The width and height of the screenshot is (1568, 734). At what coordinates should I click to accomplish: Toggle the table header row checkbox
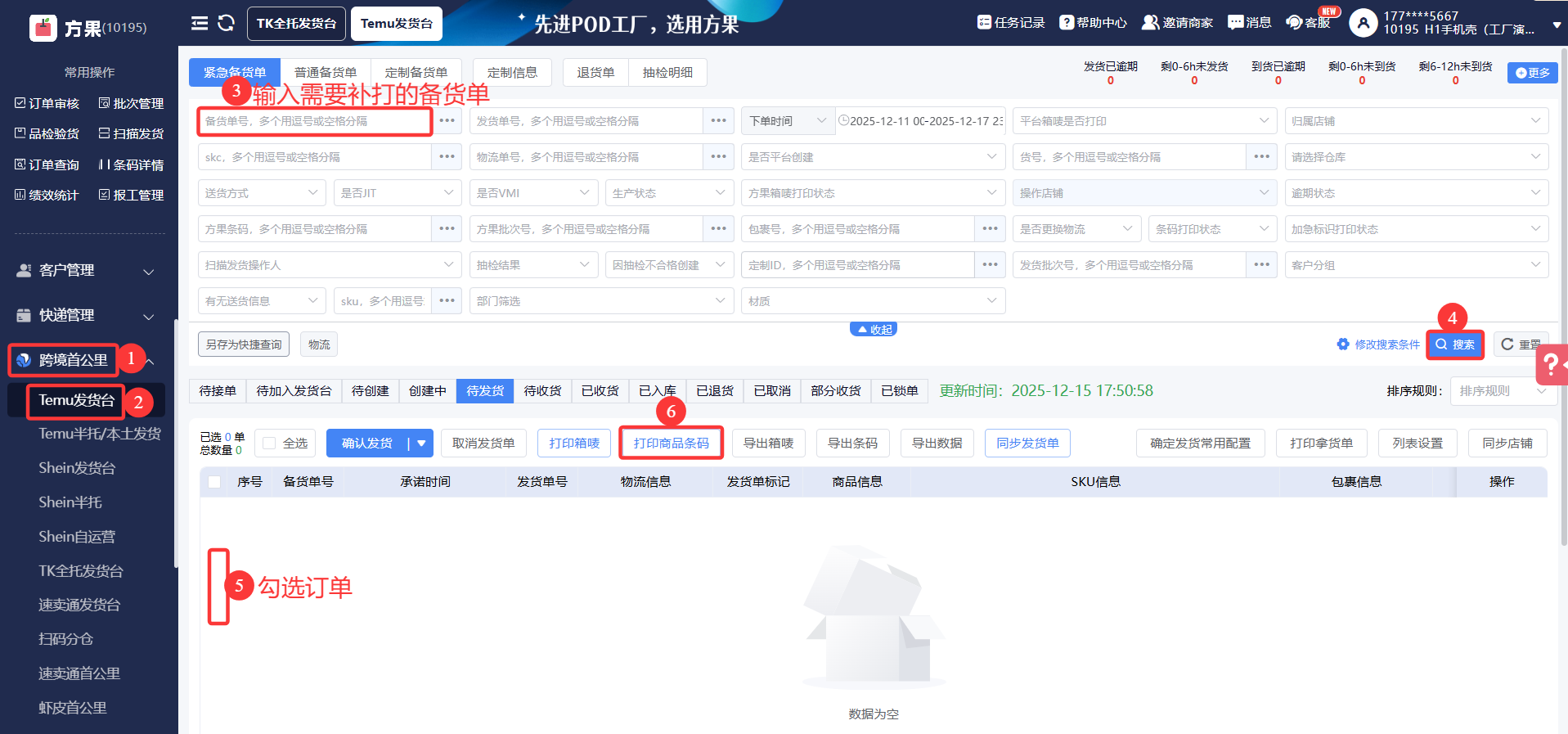pos(214,482)
